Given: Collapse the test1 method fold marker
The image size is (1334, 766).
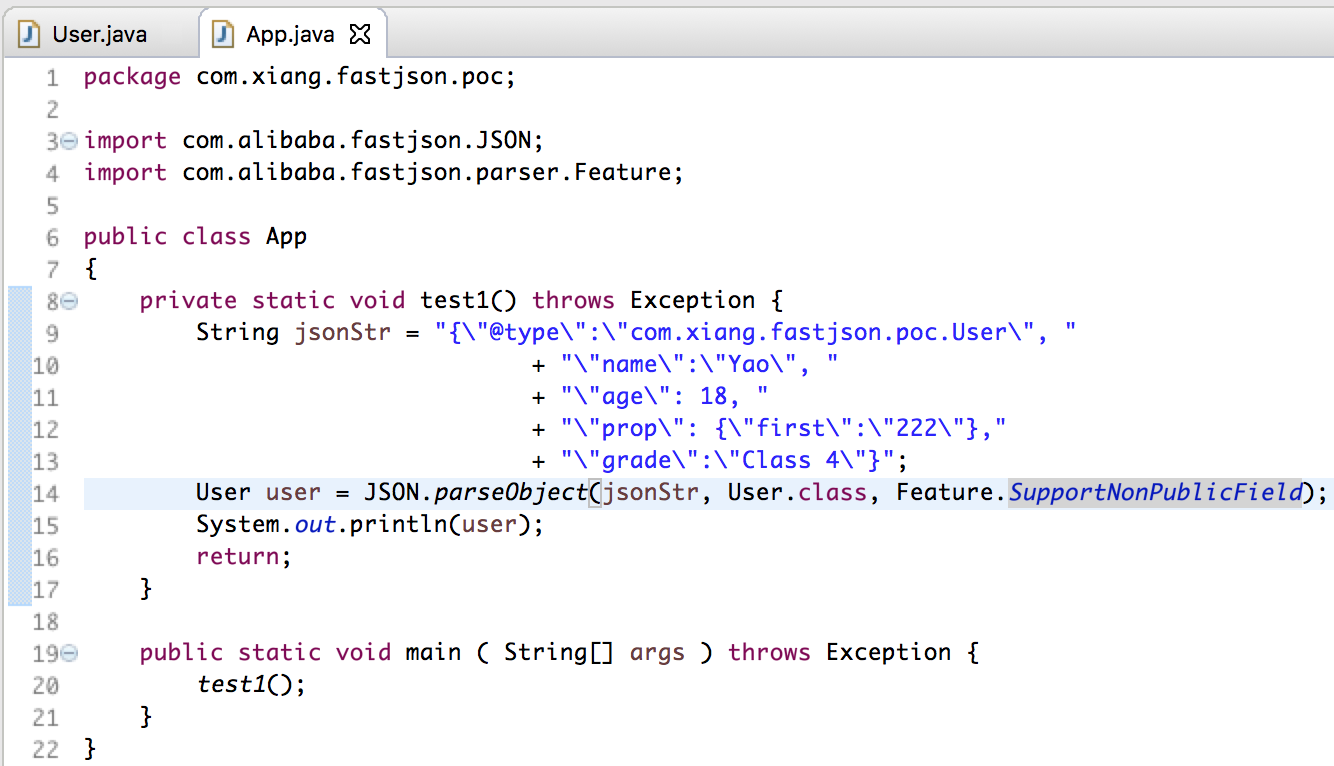Looking at the screenshot, I should coord(69,300).
